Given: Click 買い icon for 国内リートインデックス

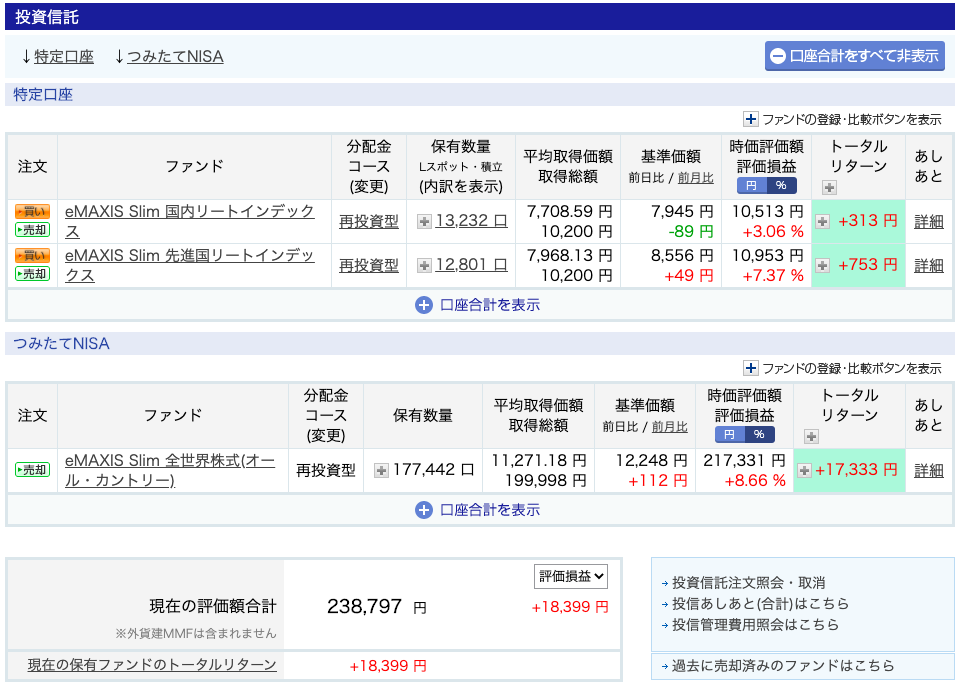Looking at the screenshot, I should [32, 212].
